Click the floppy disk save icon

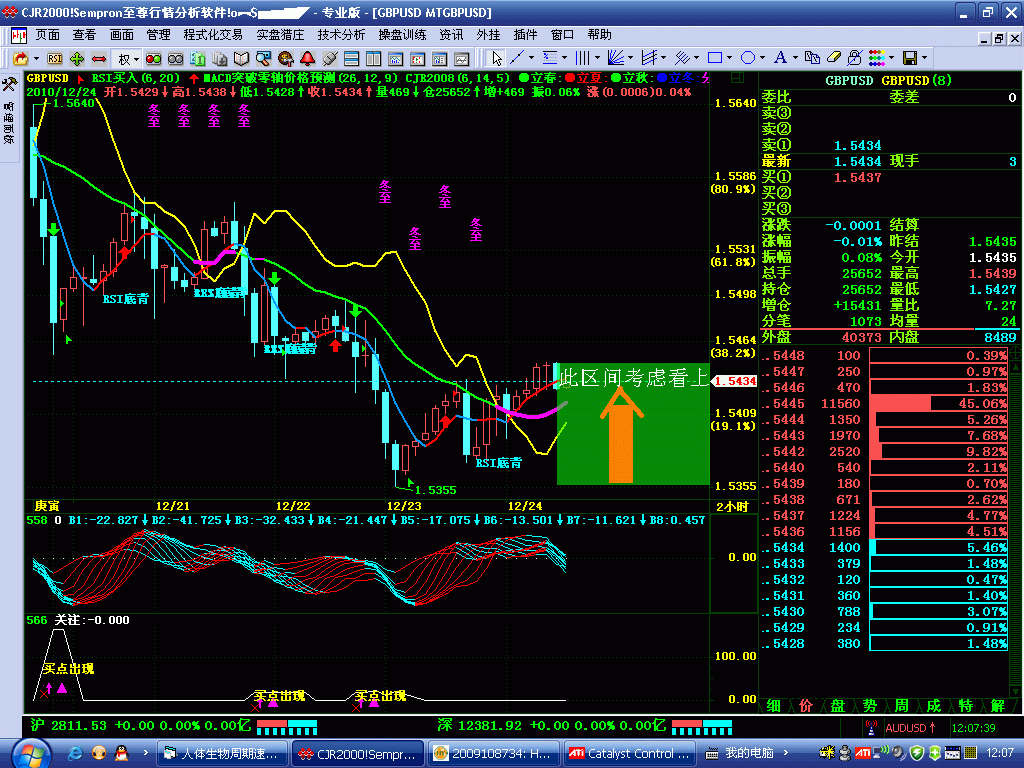coord(910,58)
